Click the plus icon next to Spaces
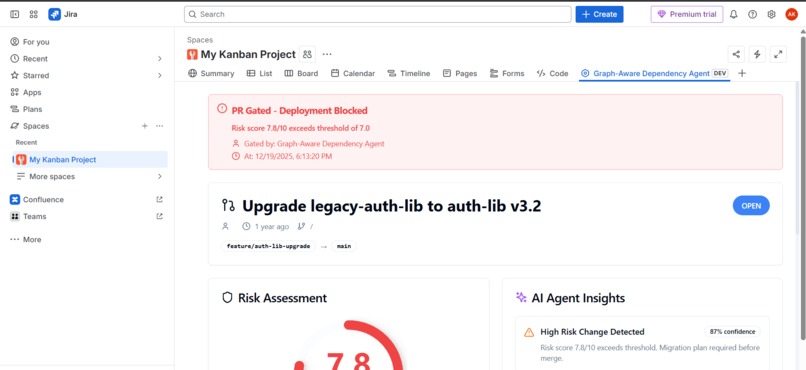Viewport: 806px width, 370px height. pos(144,126)
